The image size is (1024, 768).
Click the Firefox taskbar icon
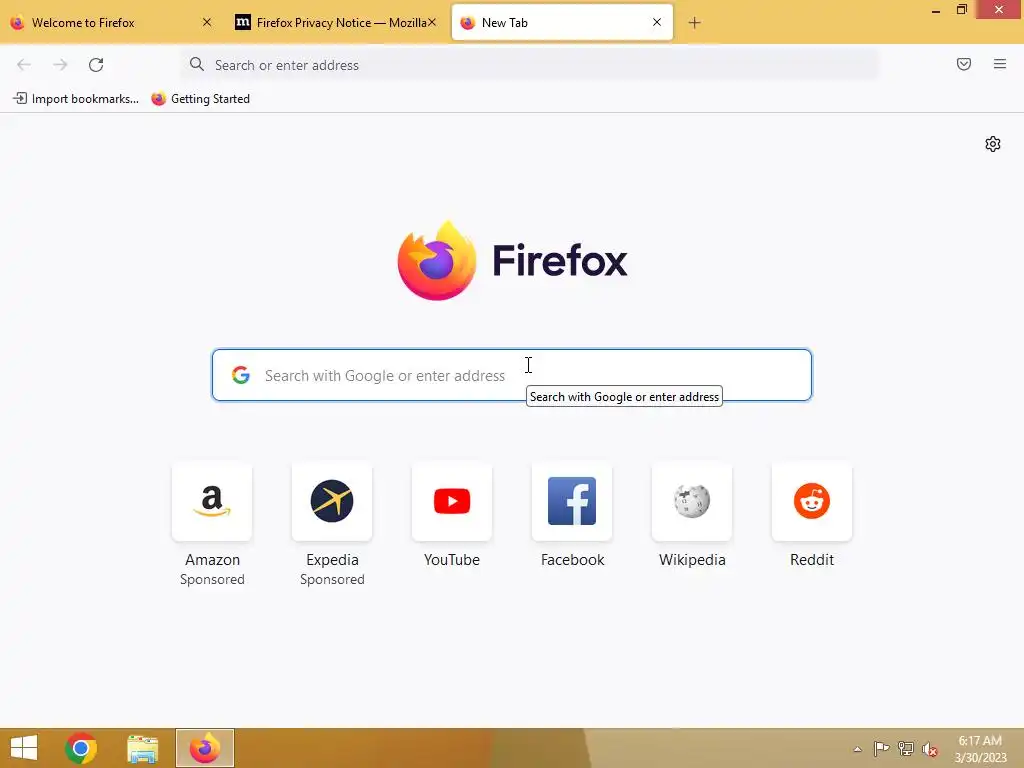[204, 748]
